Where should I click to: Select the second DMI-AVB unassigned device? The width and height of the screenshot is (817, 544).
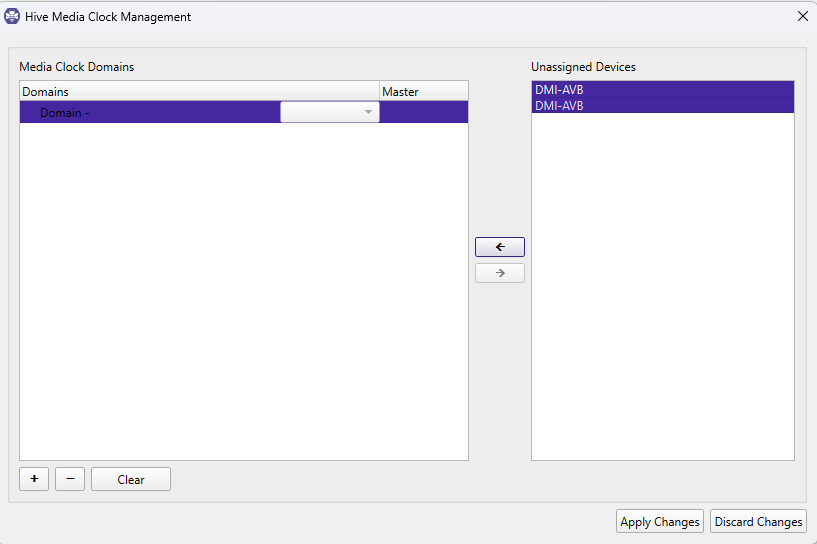[x=662, y=105]
